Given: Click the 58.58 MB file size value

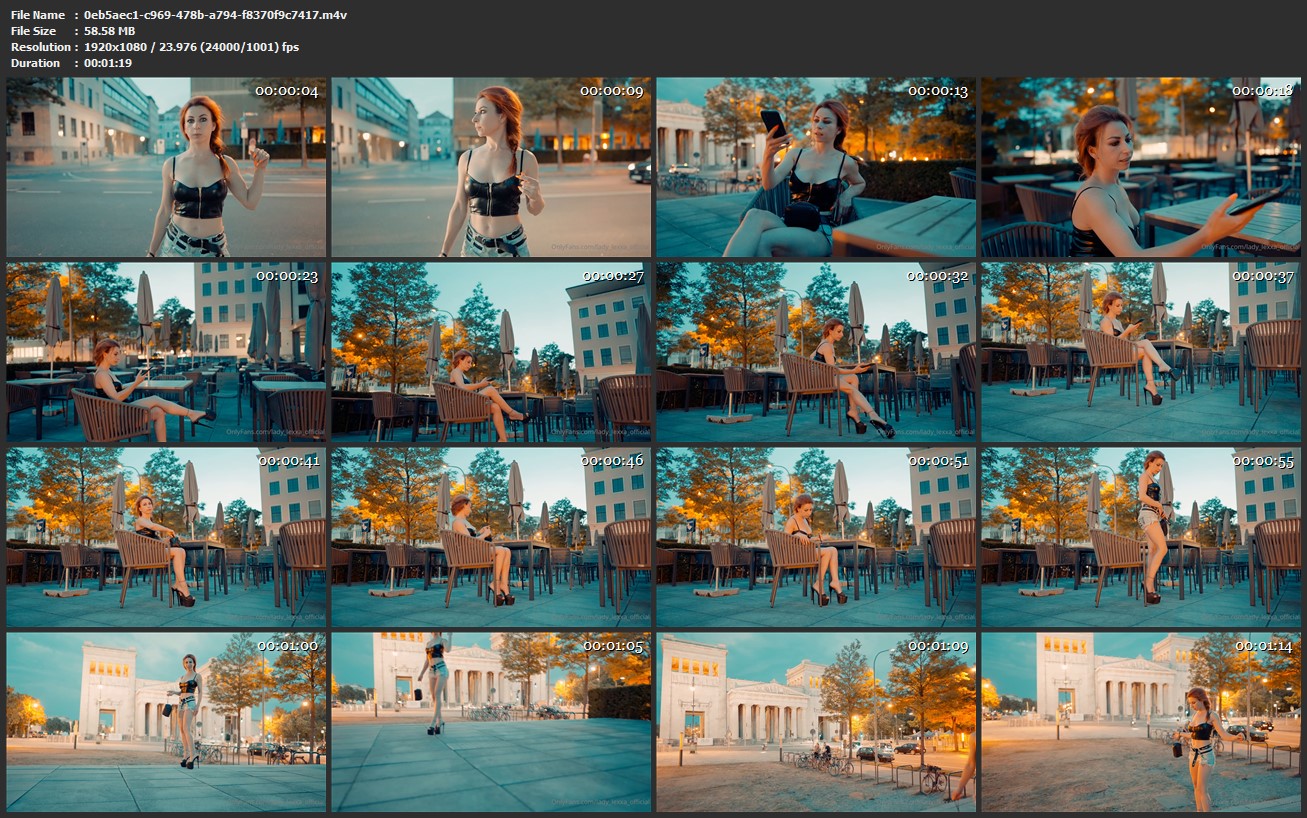Looking at the screenshot, I should (x=110, y=31).
